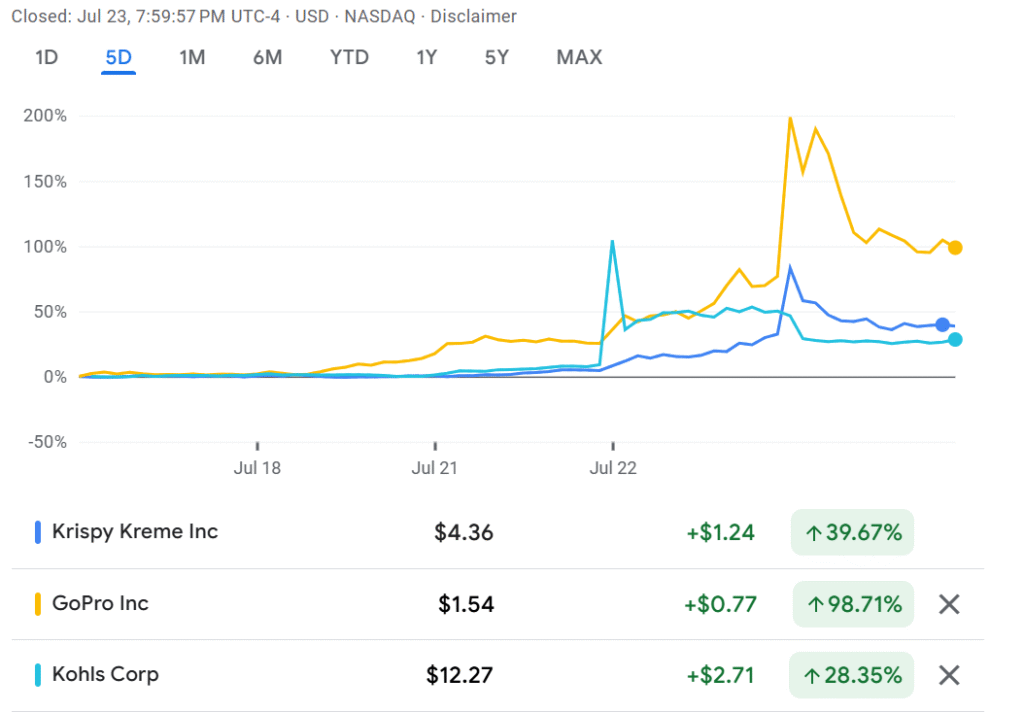The width and height of the screenshot is (1024, 712).
Task: Remove GoPro Inc from comparison
Action: tap(949, 604)
